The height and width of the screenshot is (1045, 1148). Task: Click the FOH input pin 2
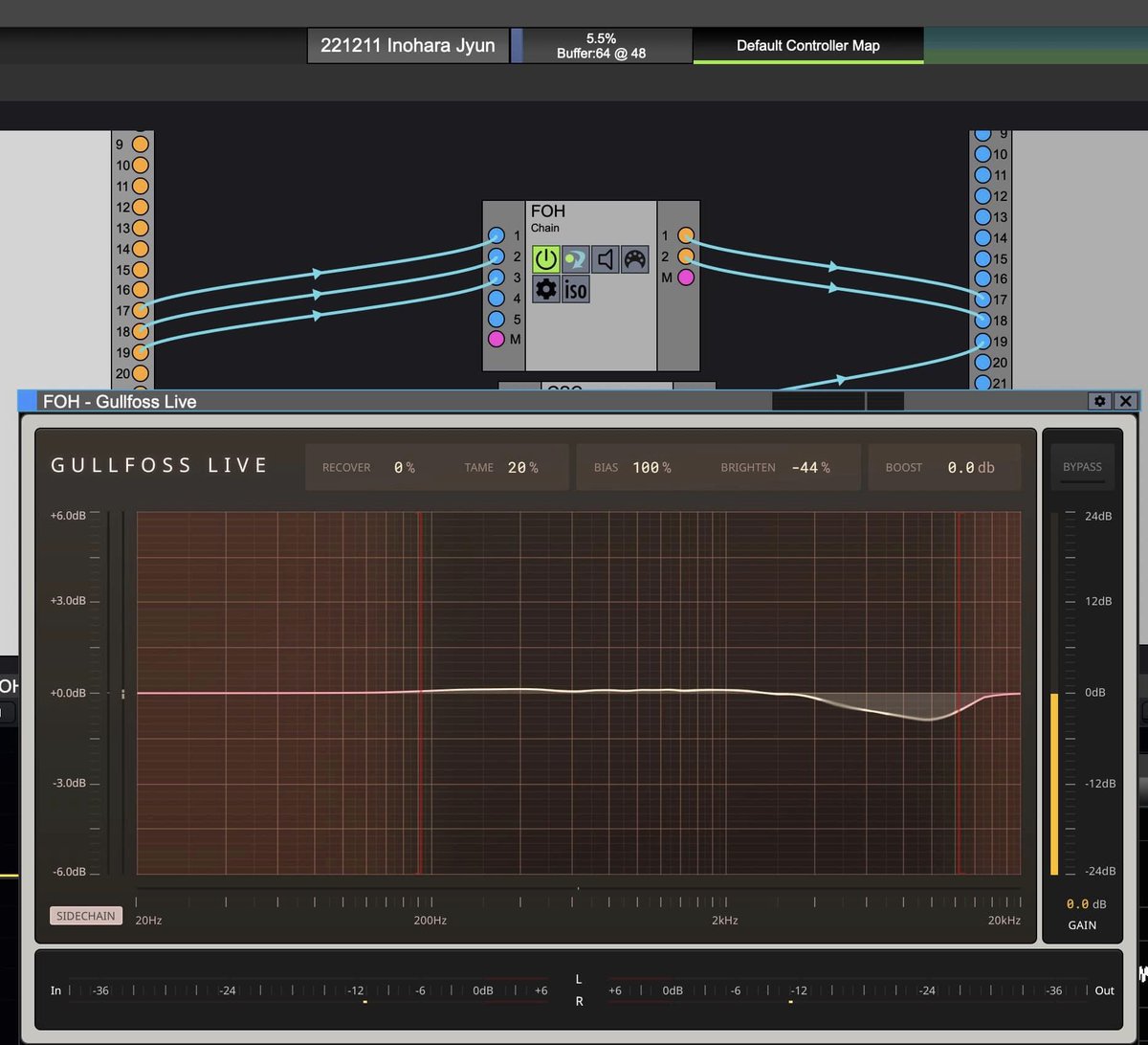point(496,256)
